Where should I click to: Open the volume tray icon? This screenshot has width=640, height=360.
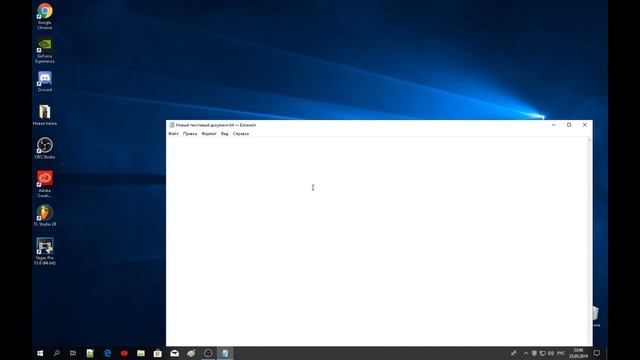551,353
